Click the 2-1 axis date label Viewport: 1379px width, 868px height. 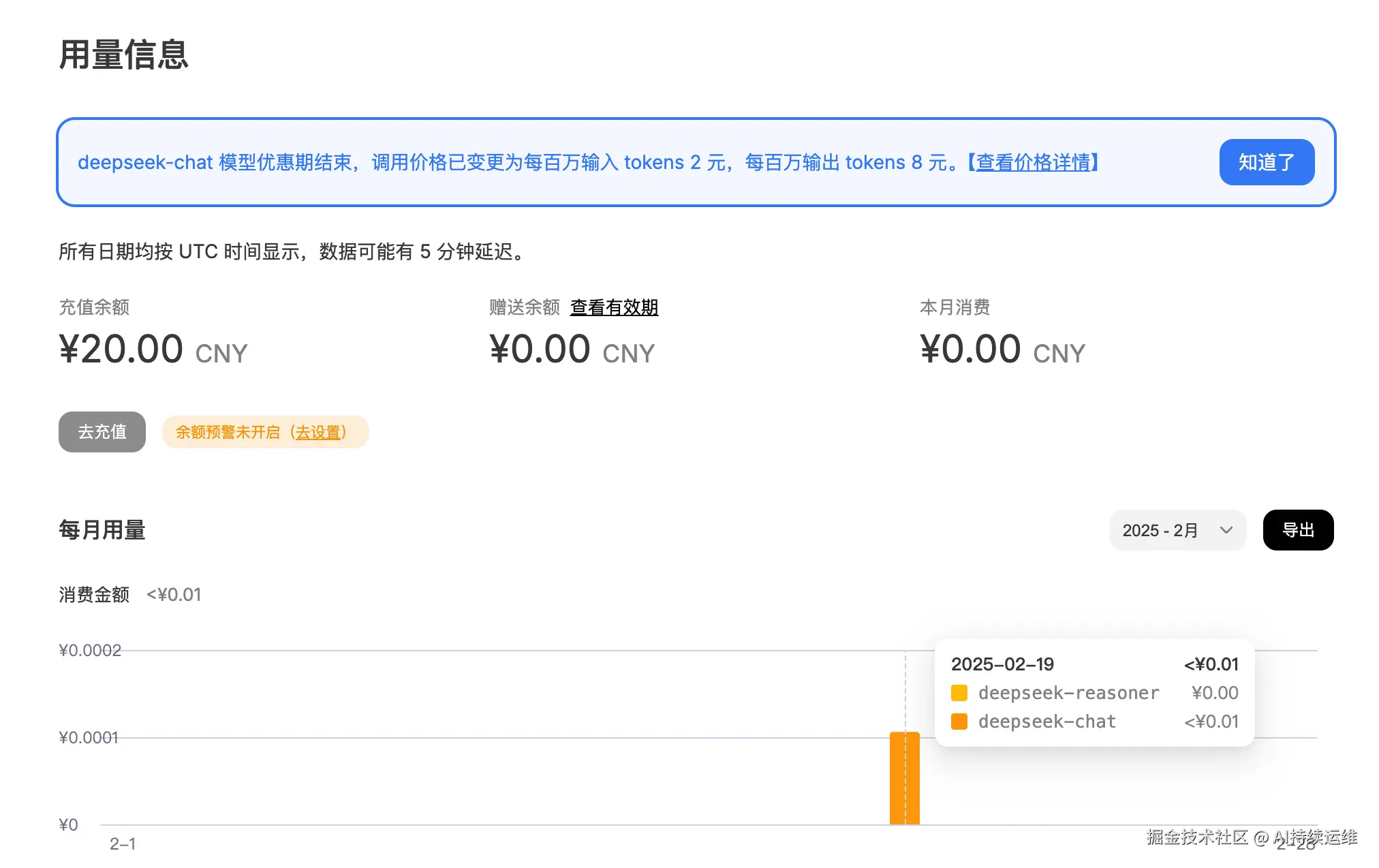coord(123,844)
